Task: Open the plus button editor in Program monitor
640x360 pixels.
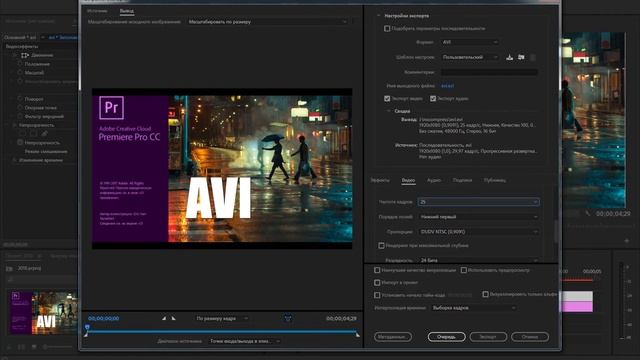Action: [627, 241]
